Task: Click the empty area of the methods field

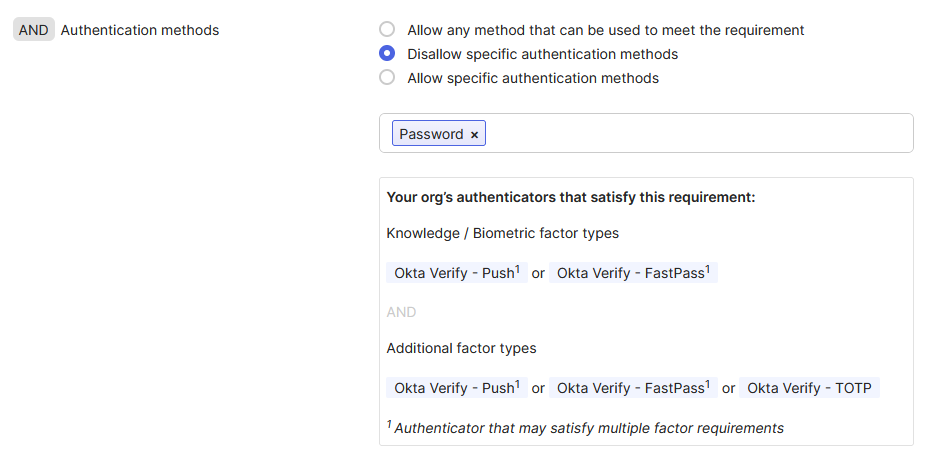Action: coord(700,134)
